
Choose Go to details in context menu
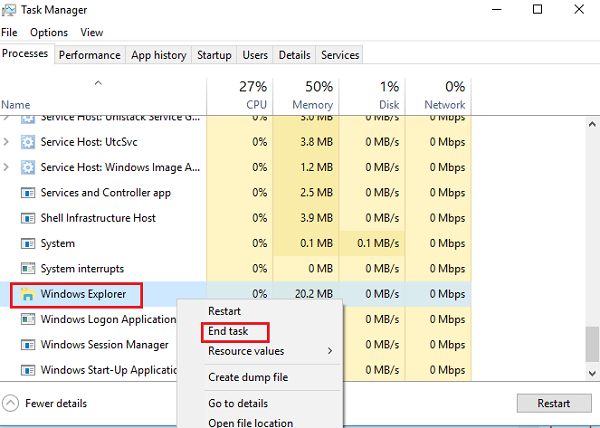238,403
